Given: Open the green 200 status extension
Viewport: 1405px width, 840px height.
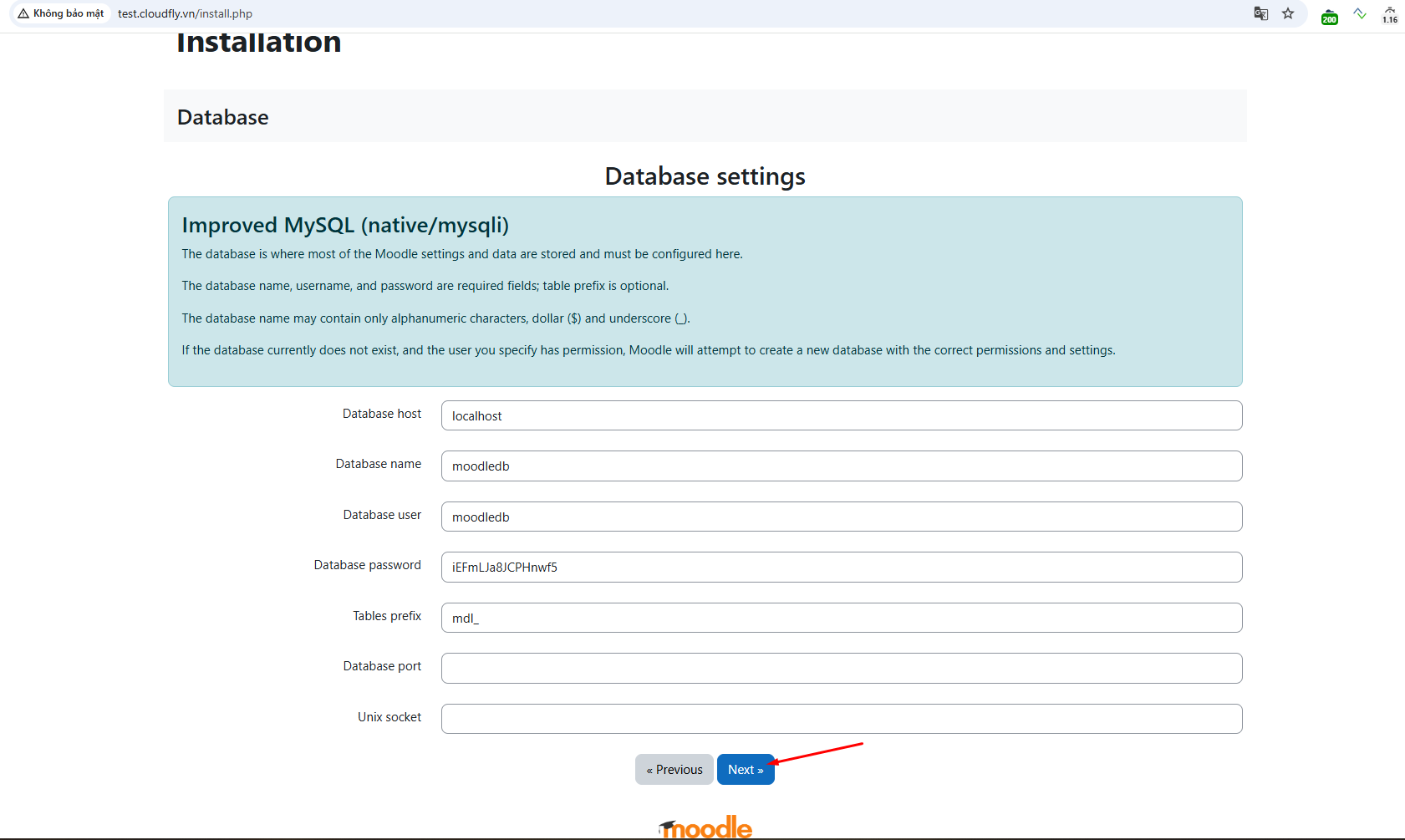Looking at the screenshot, I should 1329,16.
